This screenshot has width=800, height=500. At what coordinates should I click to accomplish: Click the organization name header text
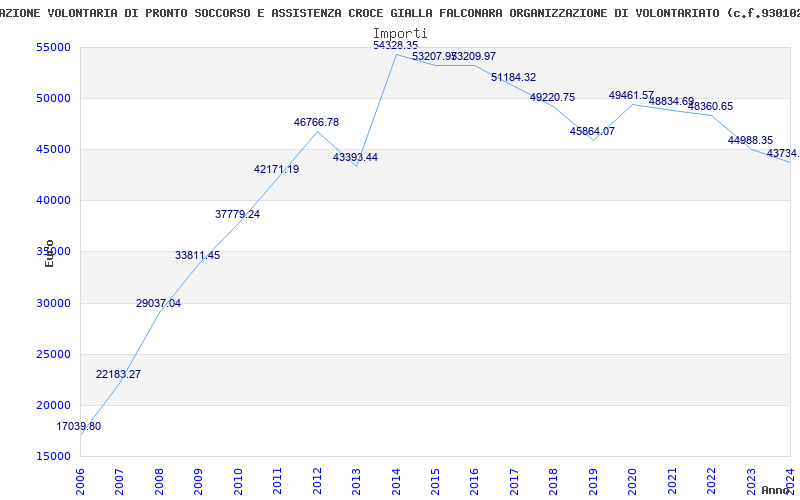(400, 14)
